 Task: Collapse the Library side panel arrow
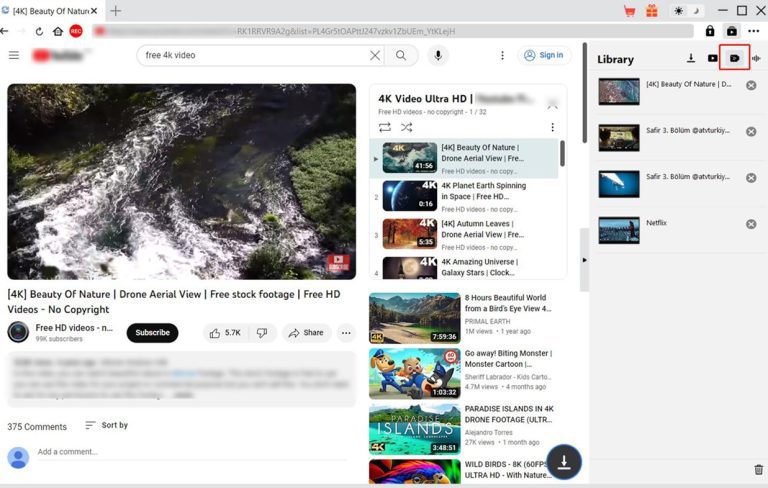(x=585, y=259)
